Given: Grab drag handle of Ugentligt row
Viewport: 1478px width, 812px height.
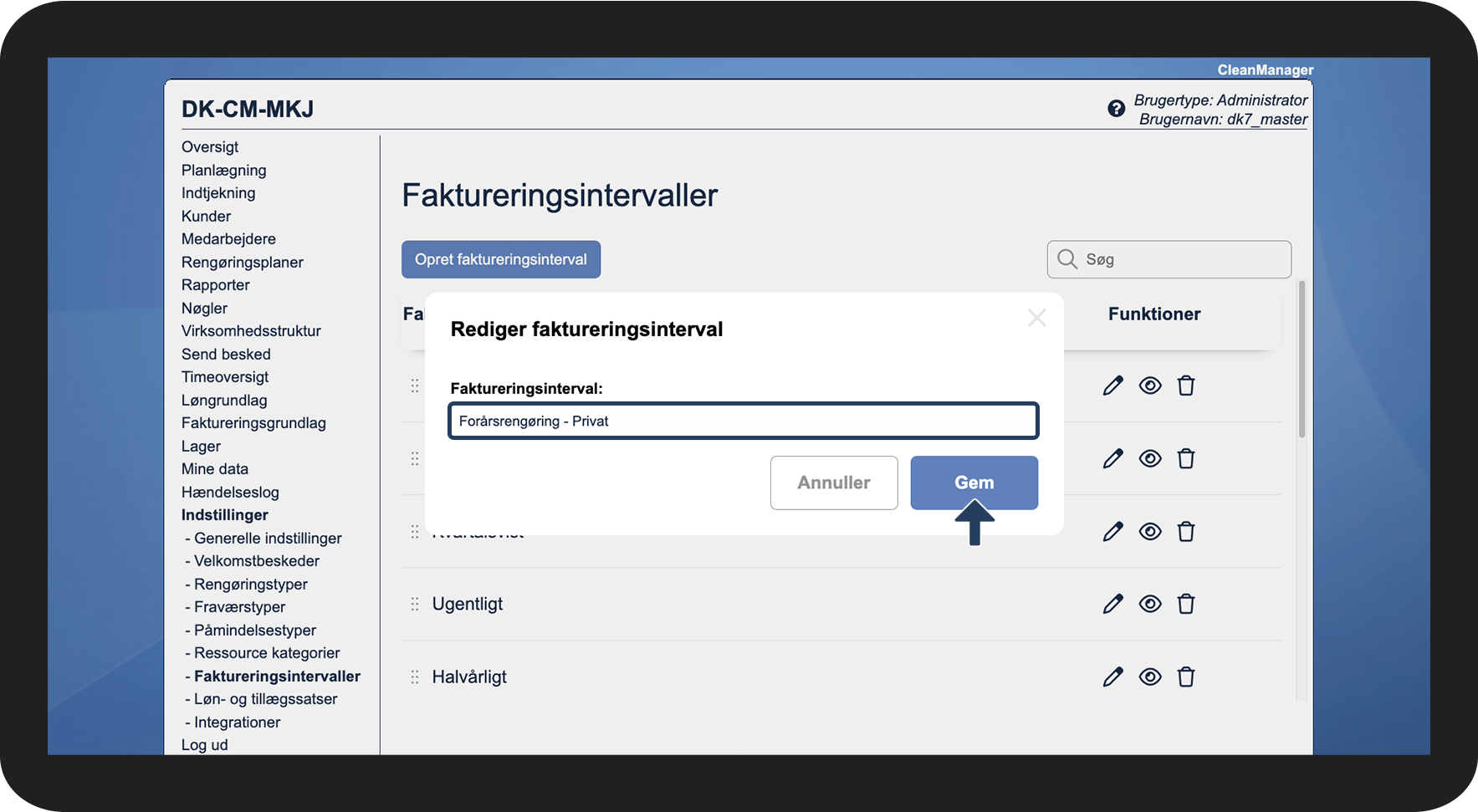Looking at the screenshot, I should click(x=415, y=604).
